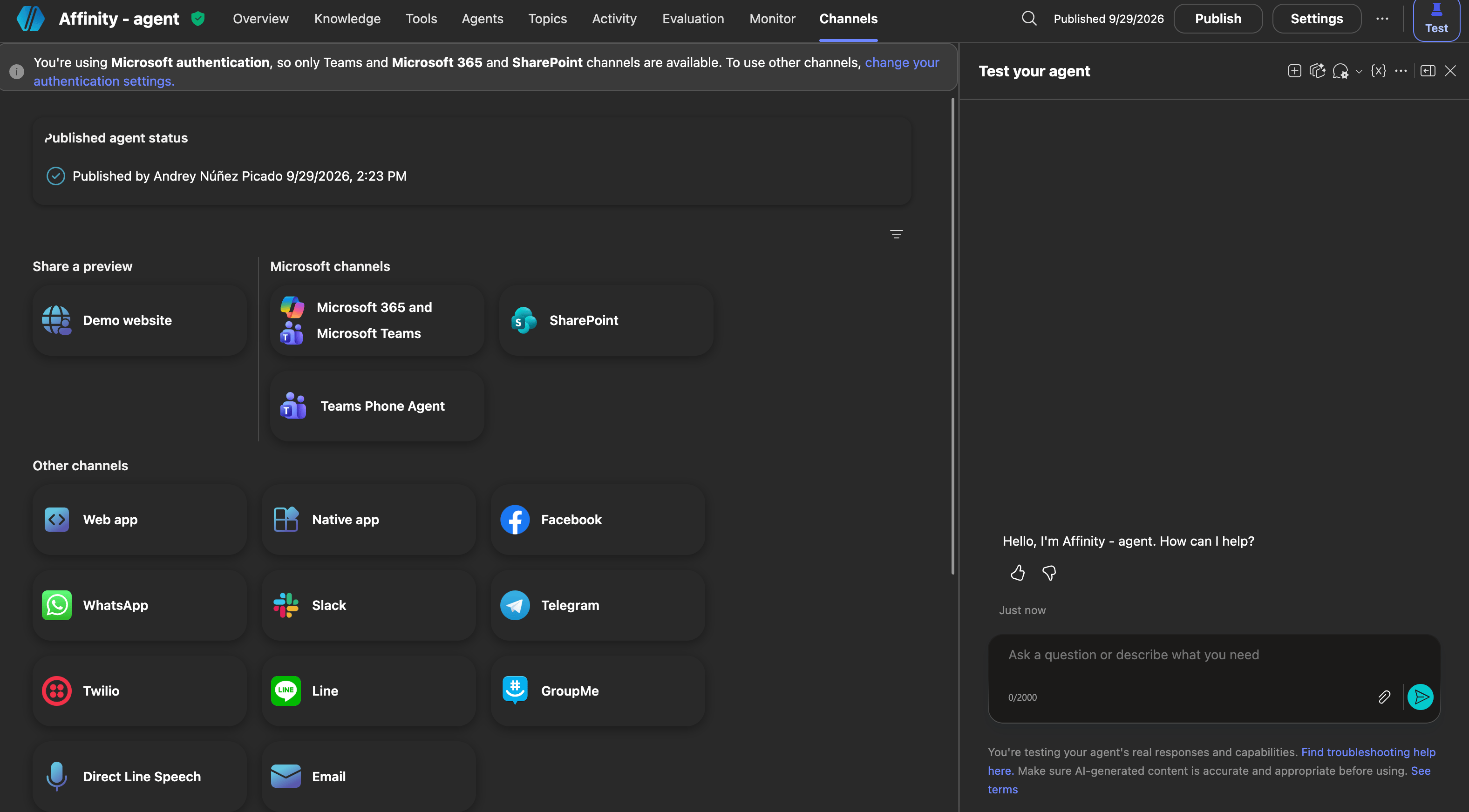Viewport: 1469px width, 812px height.
Task: Start a new test conversation with the plus icon
Action: 1294,71
